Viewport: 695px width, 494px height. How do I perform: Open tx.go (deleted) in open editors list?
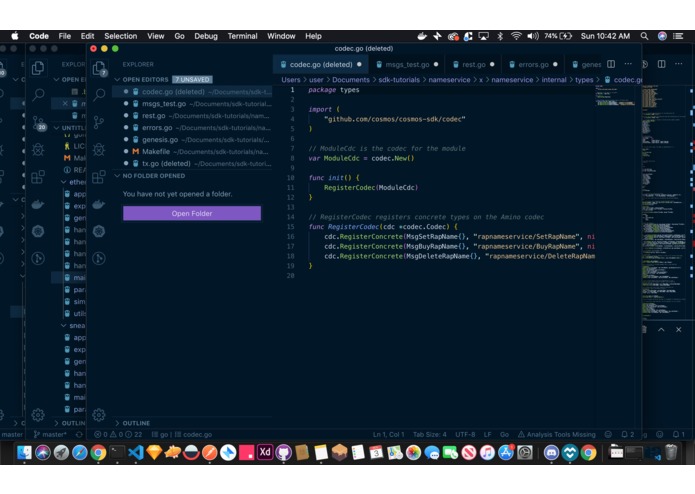pos(192,163)
